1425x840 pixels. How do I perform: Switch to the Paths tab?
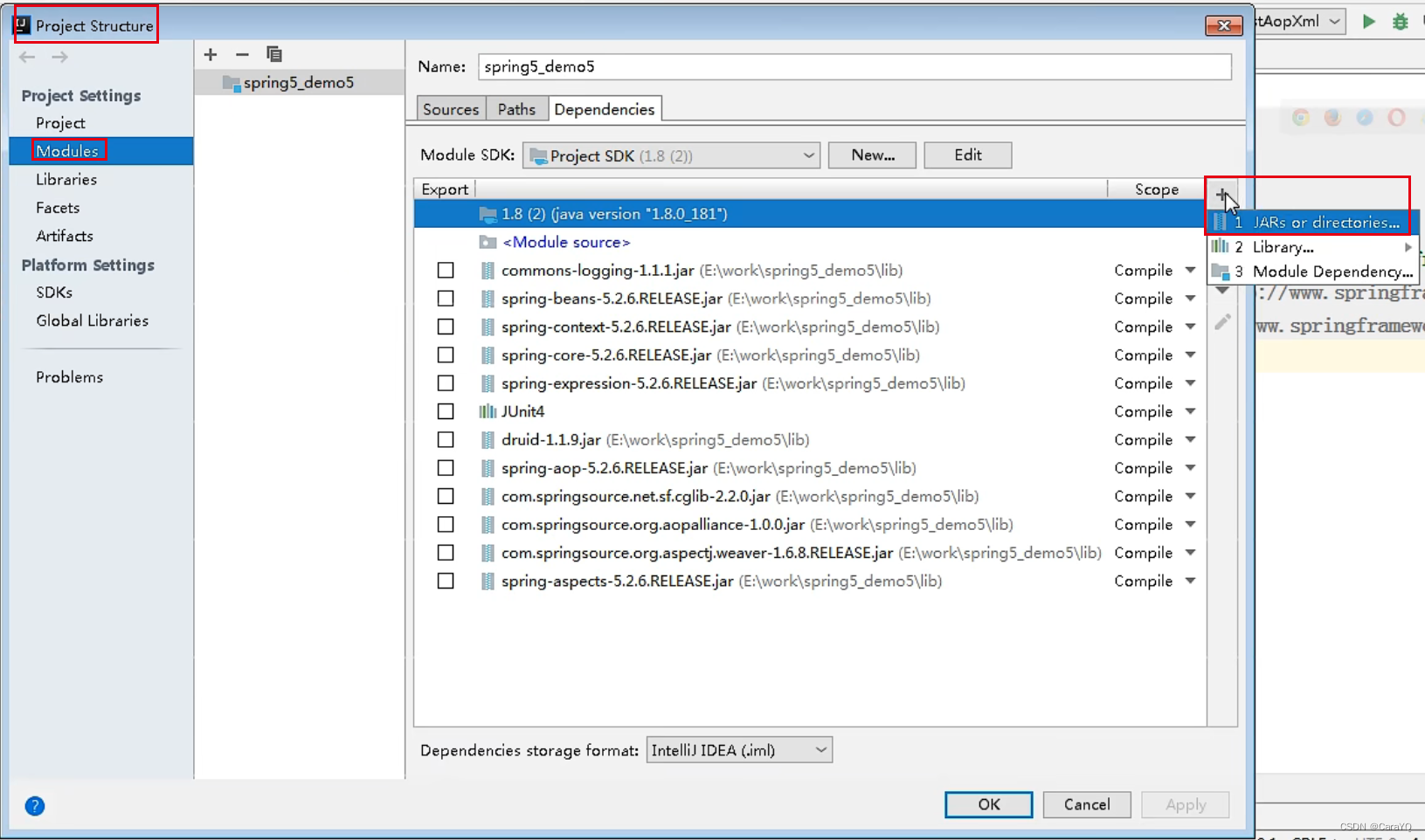(516, 109)
